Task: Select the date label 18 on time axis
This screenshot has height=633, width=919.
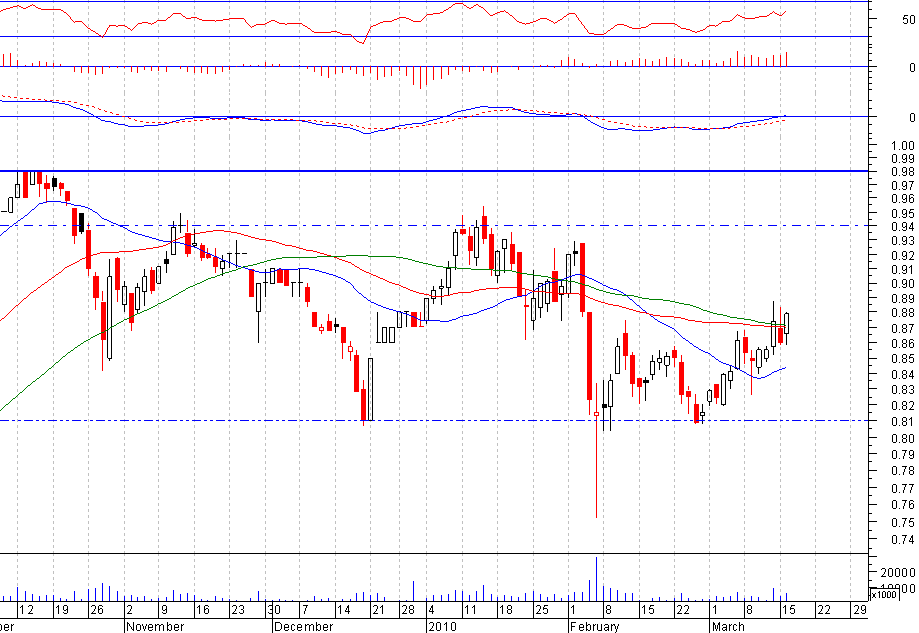Action: [506, 610]
